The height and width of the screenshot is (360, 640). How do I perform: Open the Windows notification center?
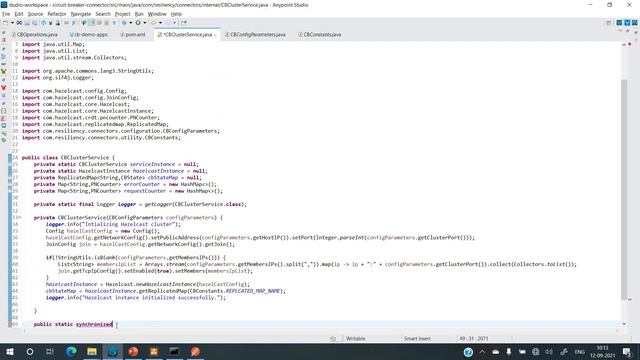627,352
